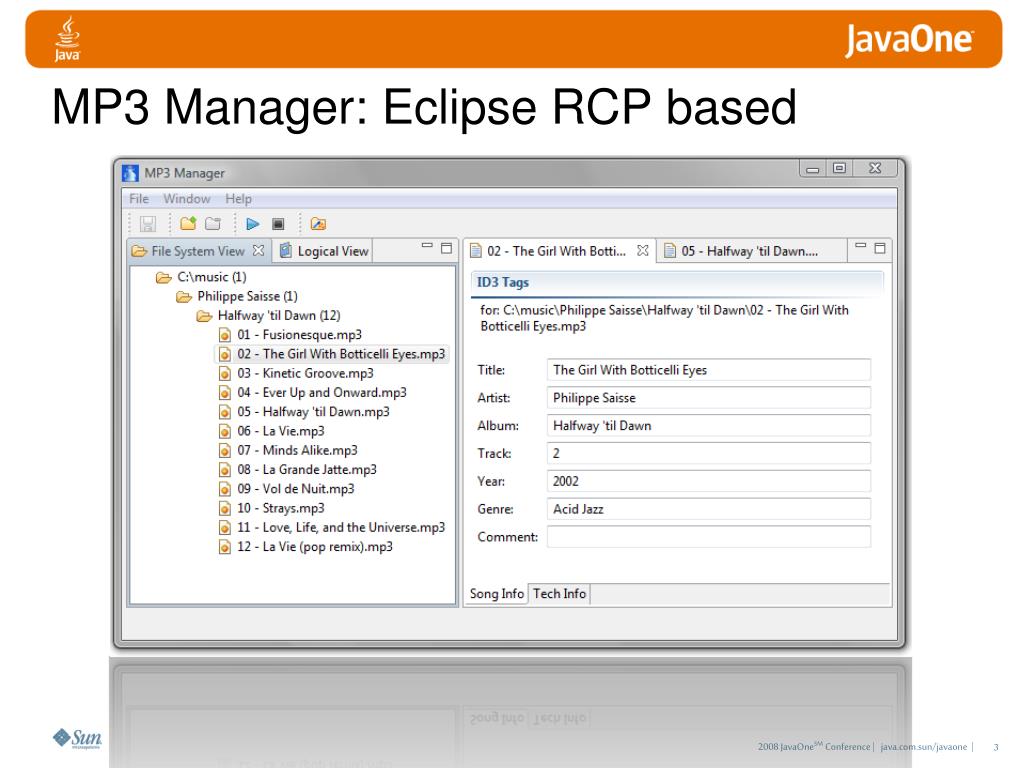Switch to the Song Info tab

point(496,594)
